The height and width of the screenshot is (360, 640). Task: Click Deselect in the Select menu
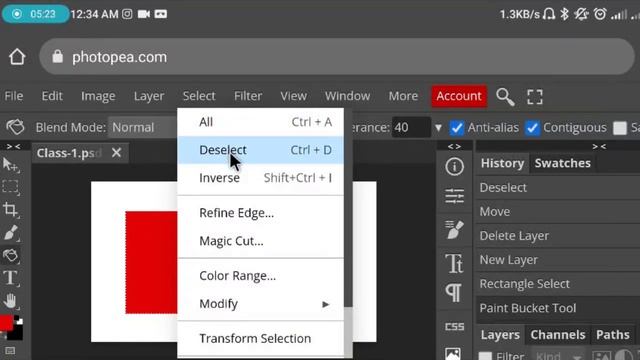(260, 150)
